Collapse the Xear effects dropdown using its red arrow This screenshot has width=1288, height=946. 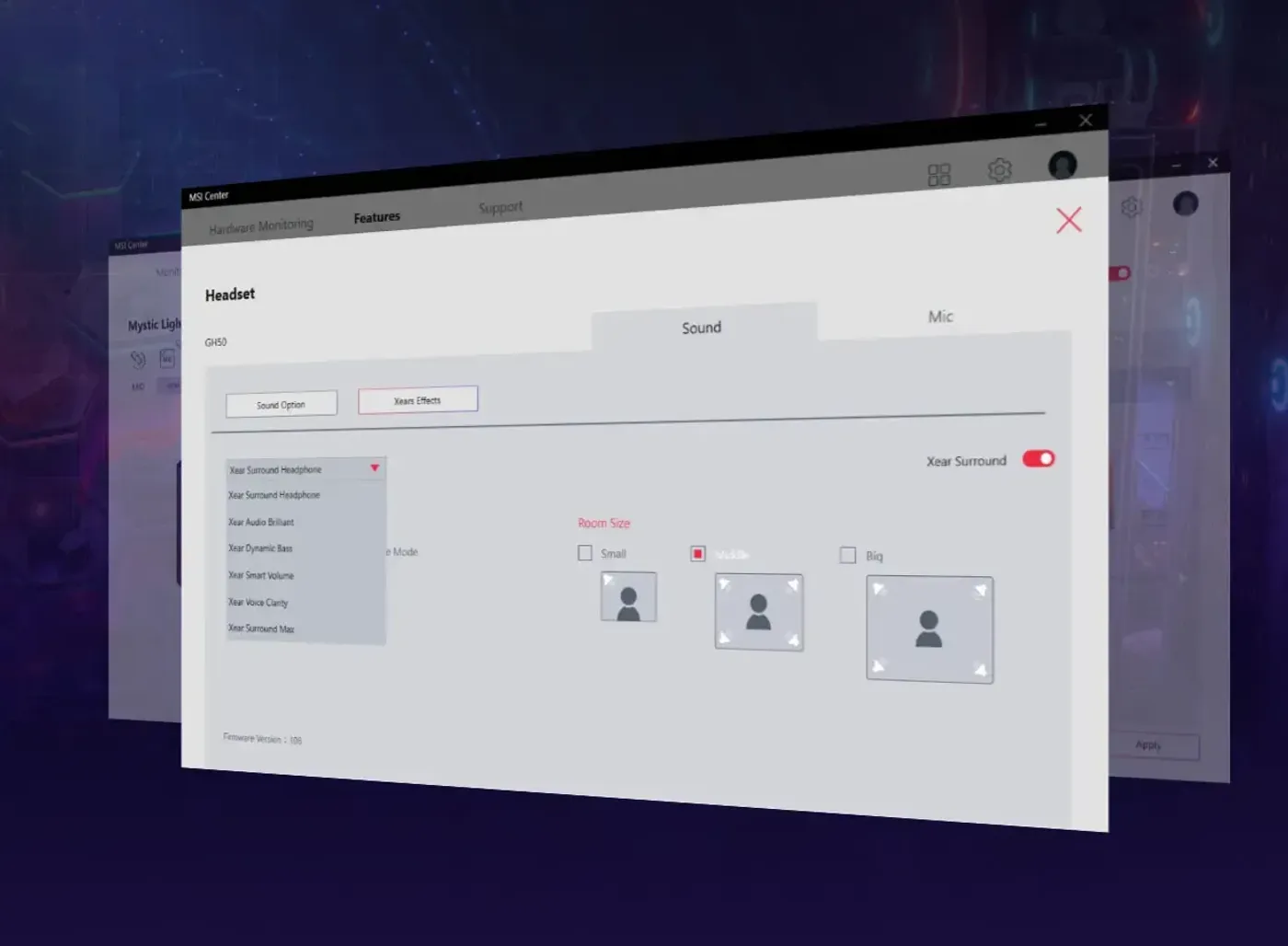point(374,467)
